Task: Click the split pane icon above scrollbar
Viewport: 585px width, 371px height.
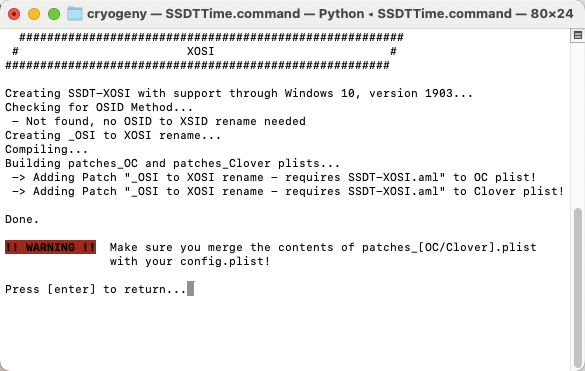Action: 578,35
